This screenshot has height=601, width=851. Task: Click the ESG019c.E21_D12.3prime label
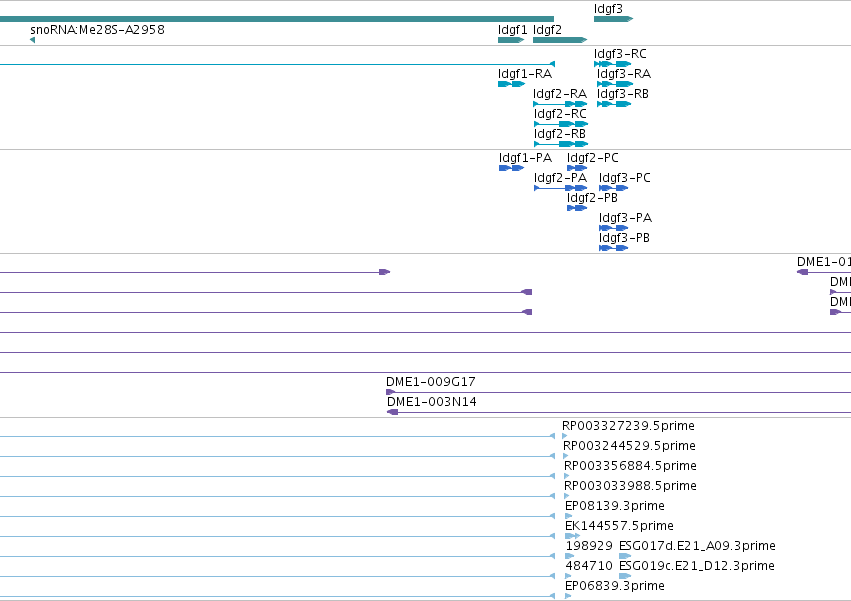click(x=697, y=566)
